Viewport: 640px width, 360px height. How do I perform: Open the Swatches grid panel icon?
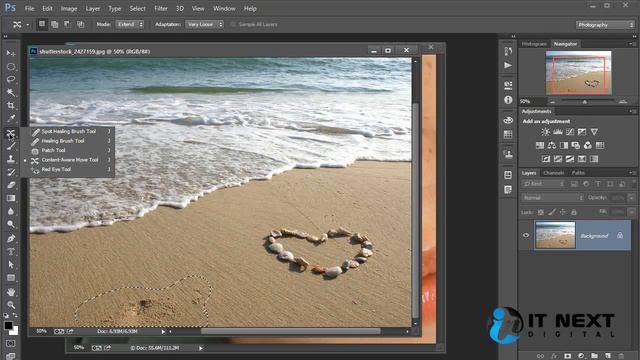(x=508, y=135)
